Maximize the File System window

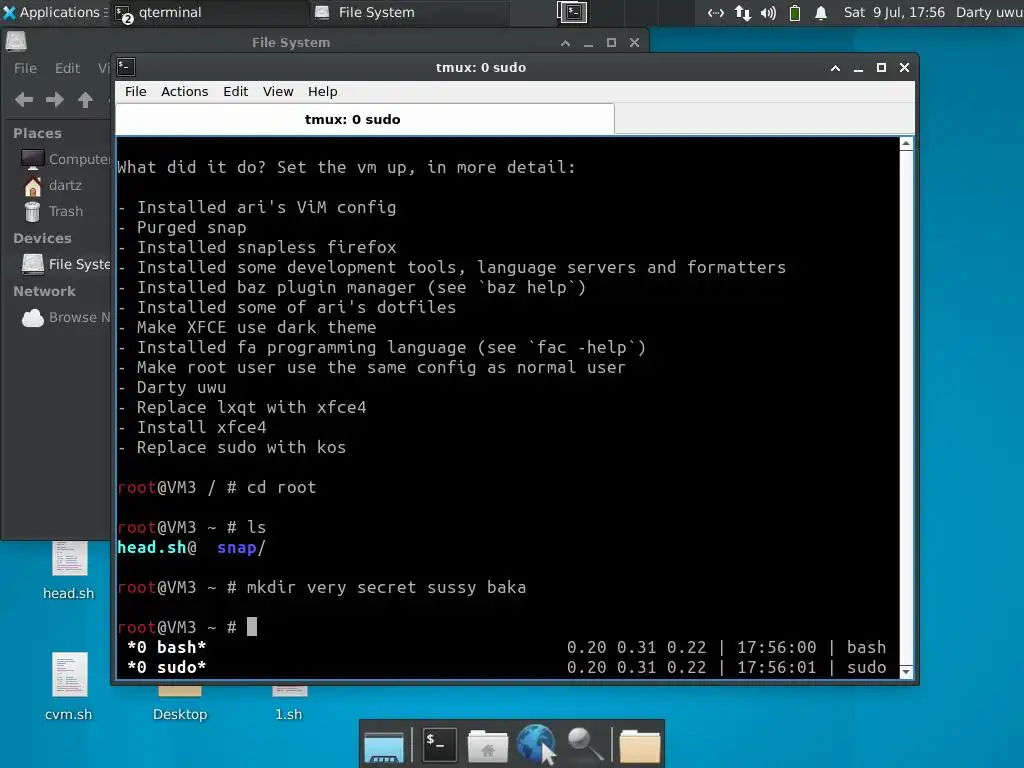tap(611, 42)
